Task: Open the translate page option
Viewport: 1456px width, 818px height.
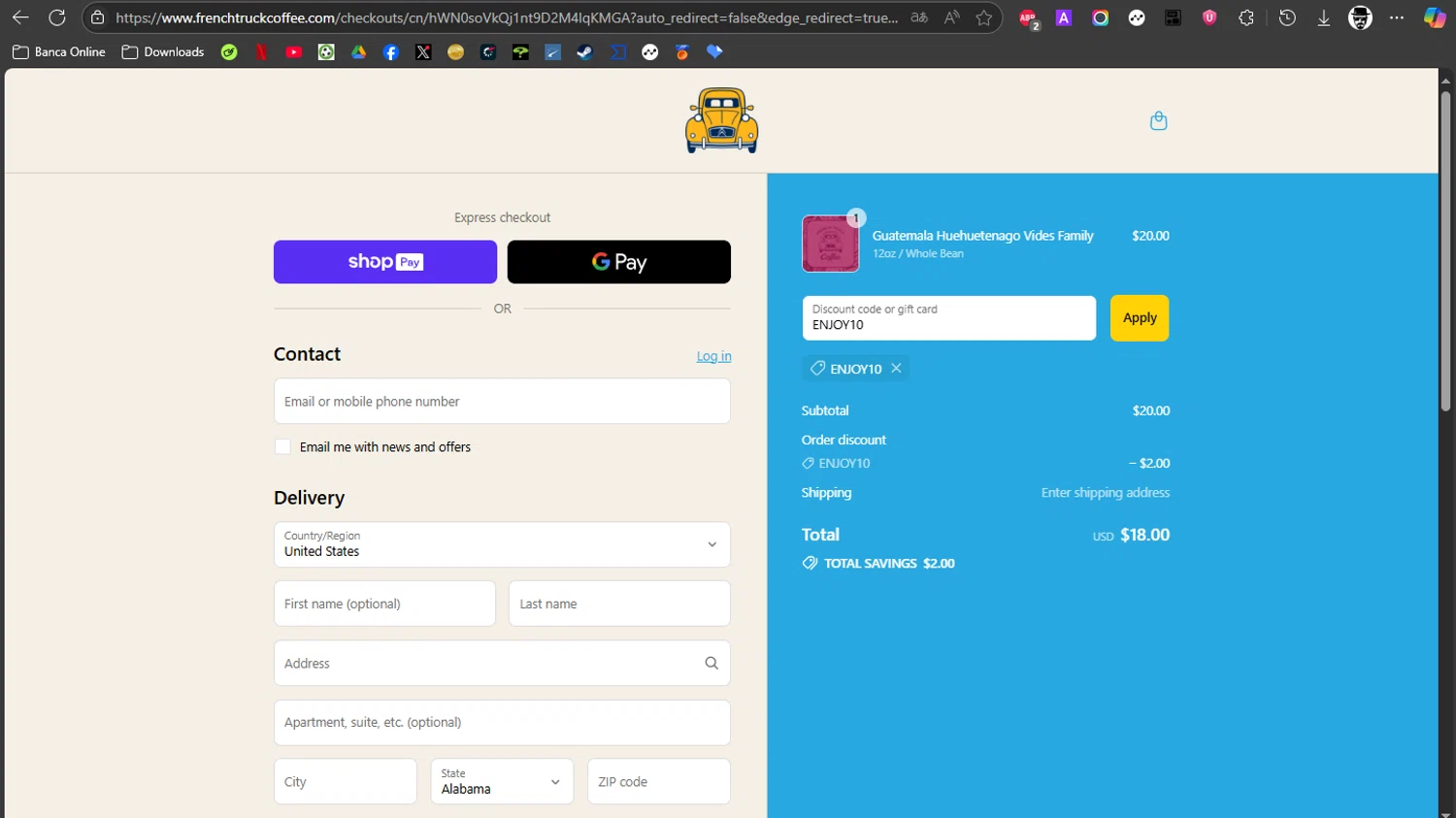Action: click(x=918, y=17)
